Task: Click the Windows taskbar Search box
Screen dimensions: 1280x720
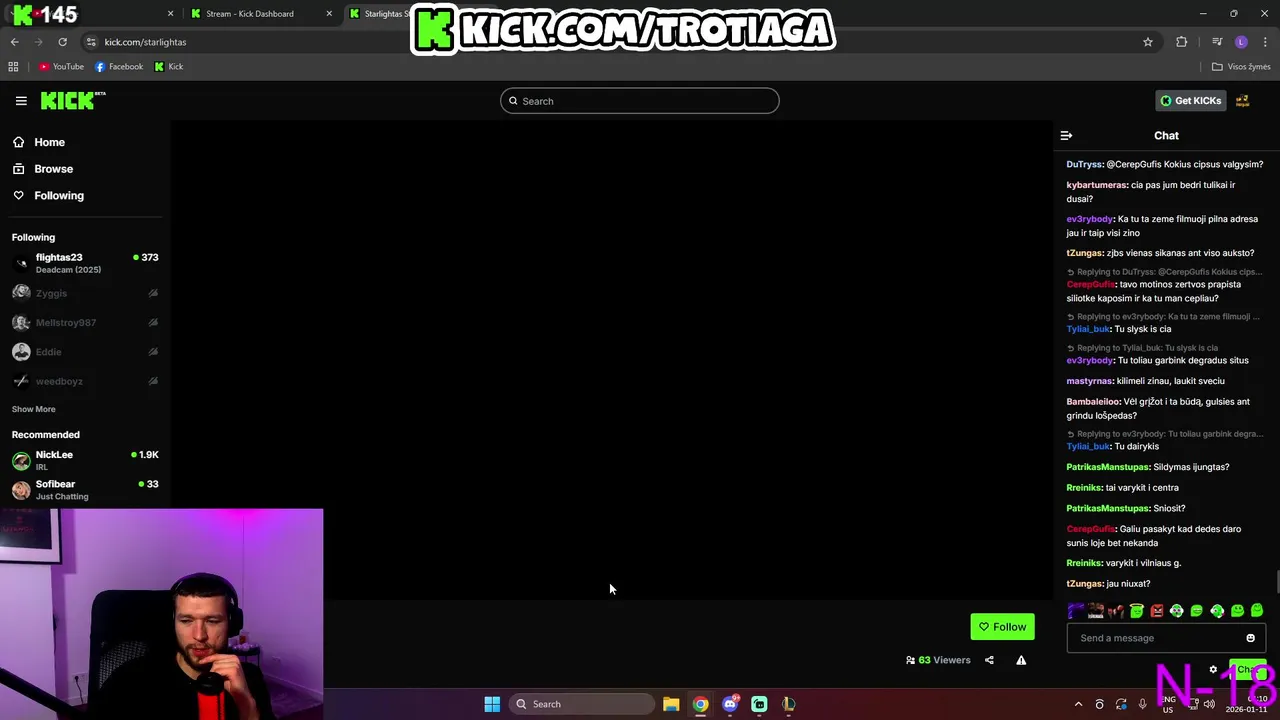Action: coord(583,704)
